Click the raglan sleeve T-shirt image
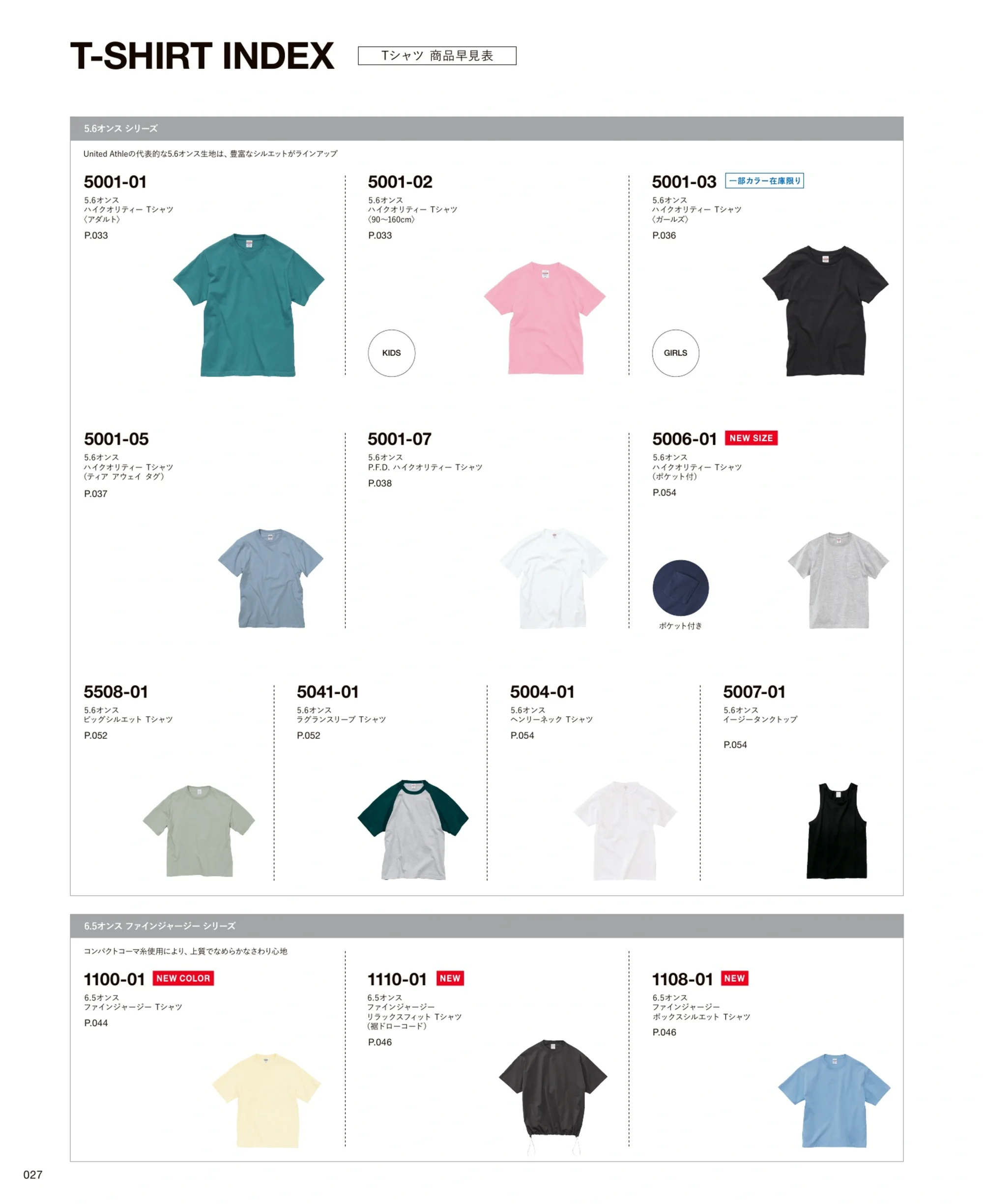The width and height of the screenshot is (983, 1204). coord(413,830)
